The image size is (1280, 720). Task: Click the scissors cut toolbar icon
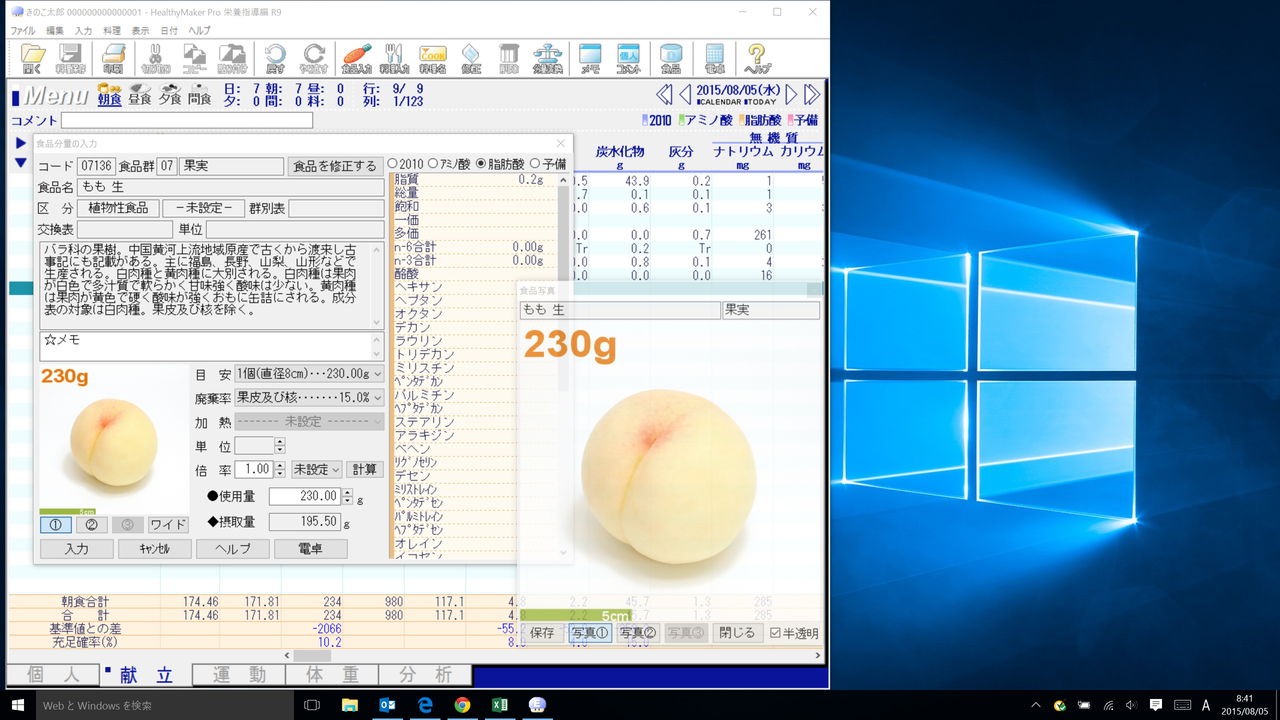pyautogui.click(x=156, y=59)
